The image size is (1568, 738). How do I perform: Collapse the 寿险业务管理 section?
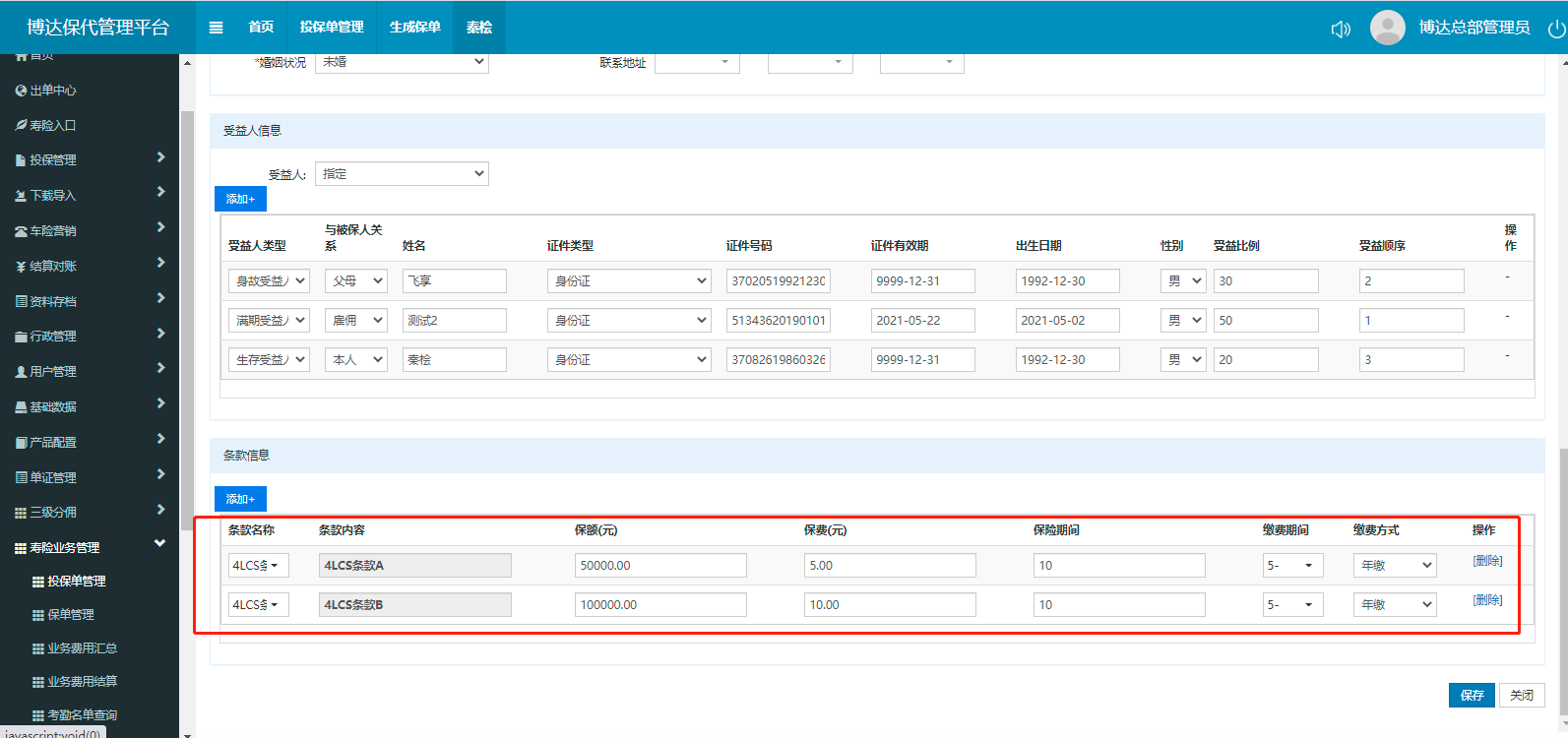coord(159,544)
